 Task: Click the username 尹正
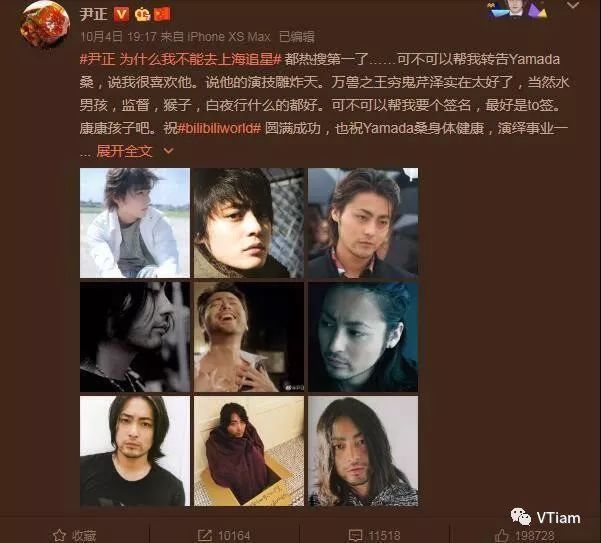(94, 15)
